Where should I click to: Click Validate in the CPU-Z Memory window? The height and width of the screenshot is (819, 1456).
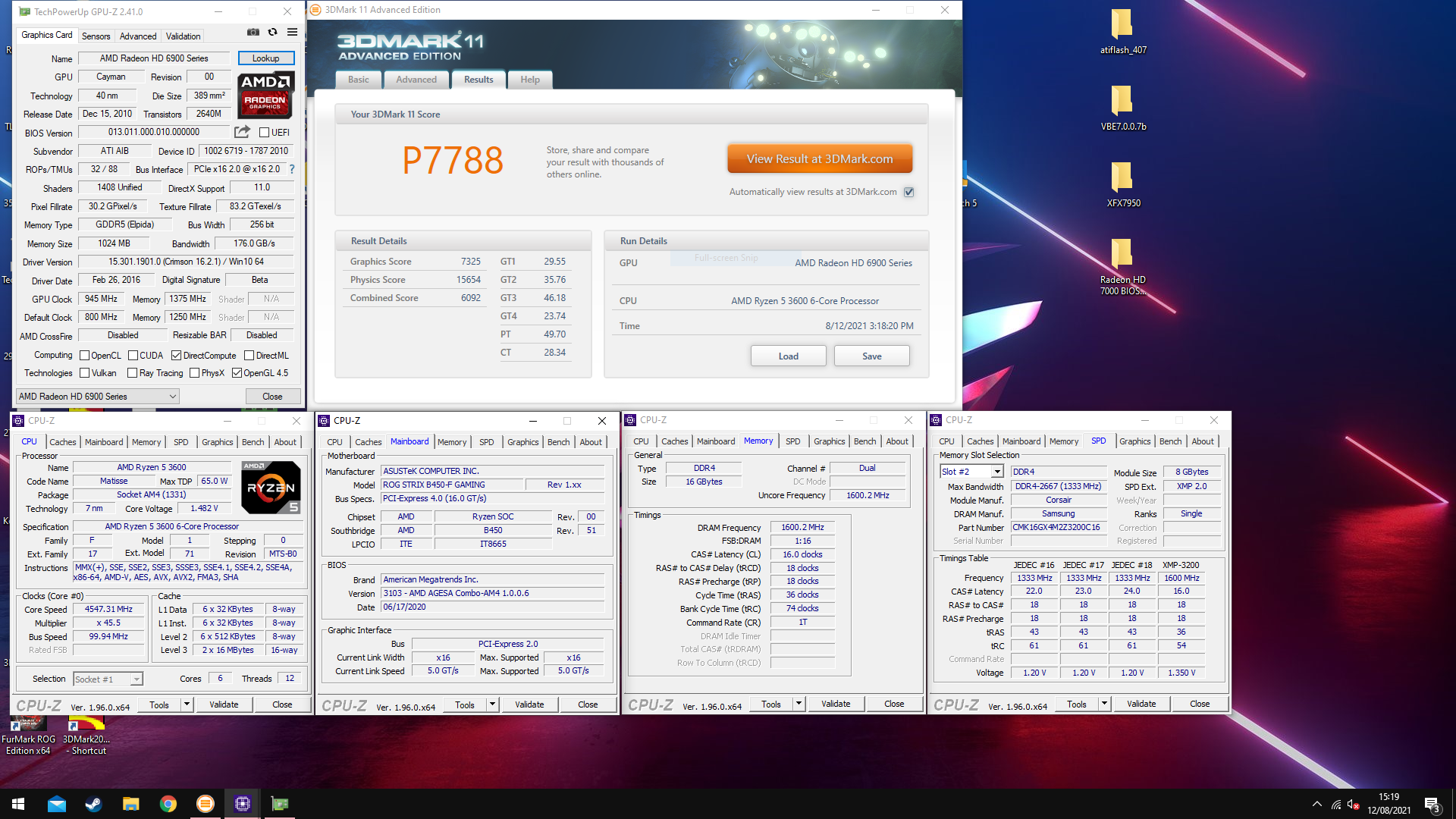click(x=836, y=704)
